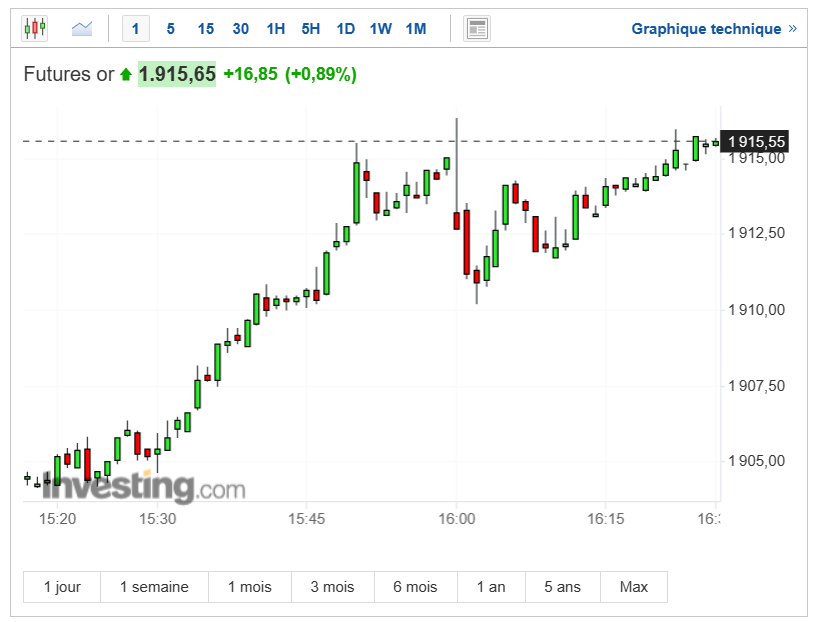The height and width of the screenshot is (622, 814).
Task: Open the Graphique technique link
Action: pos(714,29)
